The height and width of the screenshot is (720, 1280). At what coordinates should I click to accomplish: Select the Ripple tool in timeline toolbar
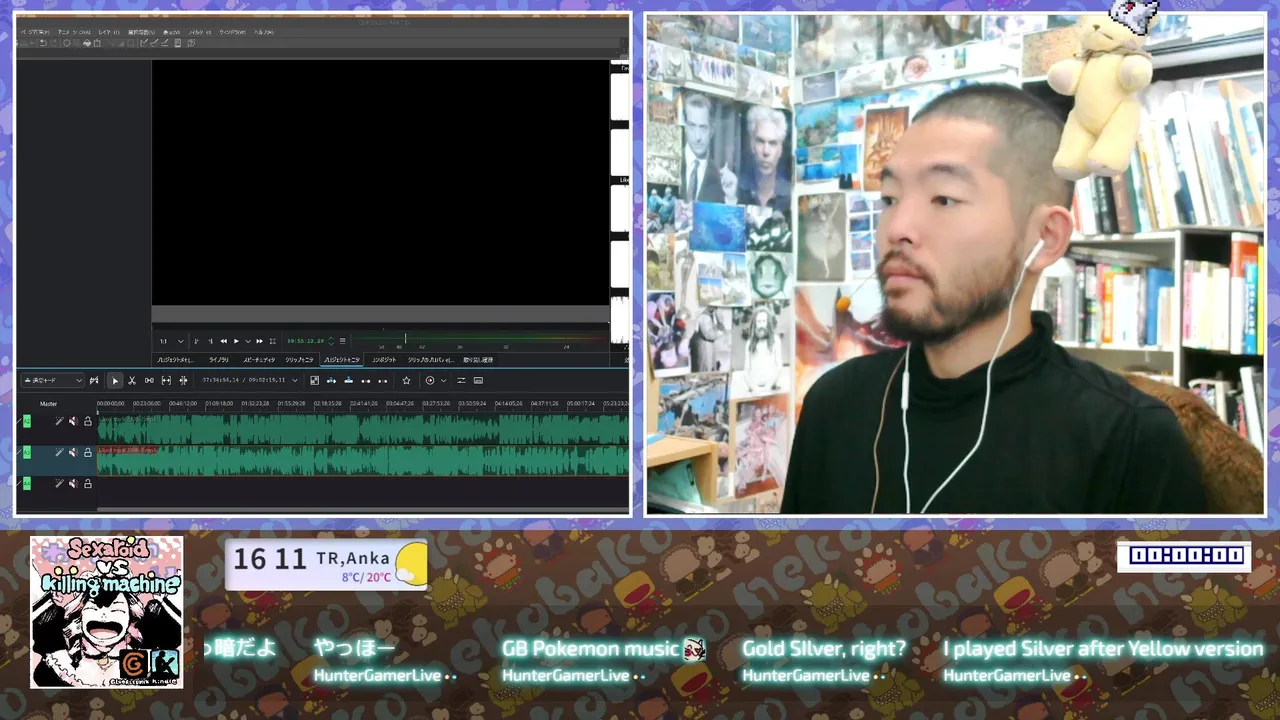pyautogui.click(x=183, y=381)
